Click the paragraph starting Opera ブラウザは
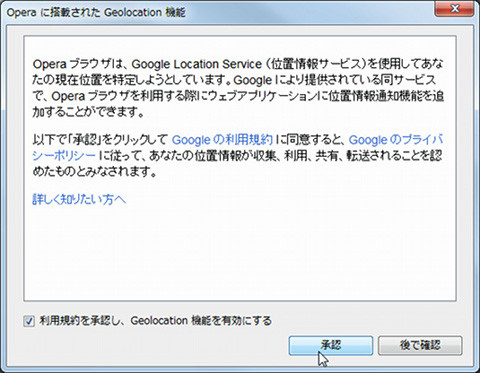The image size is (480, 373). coord(238,88)
